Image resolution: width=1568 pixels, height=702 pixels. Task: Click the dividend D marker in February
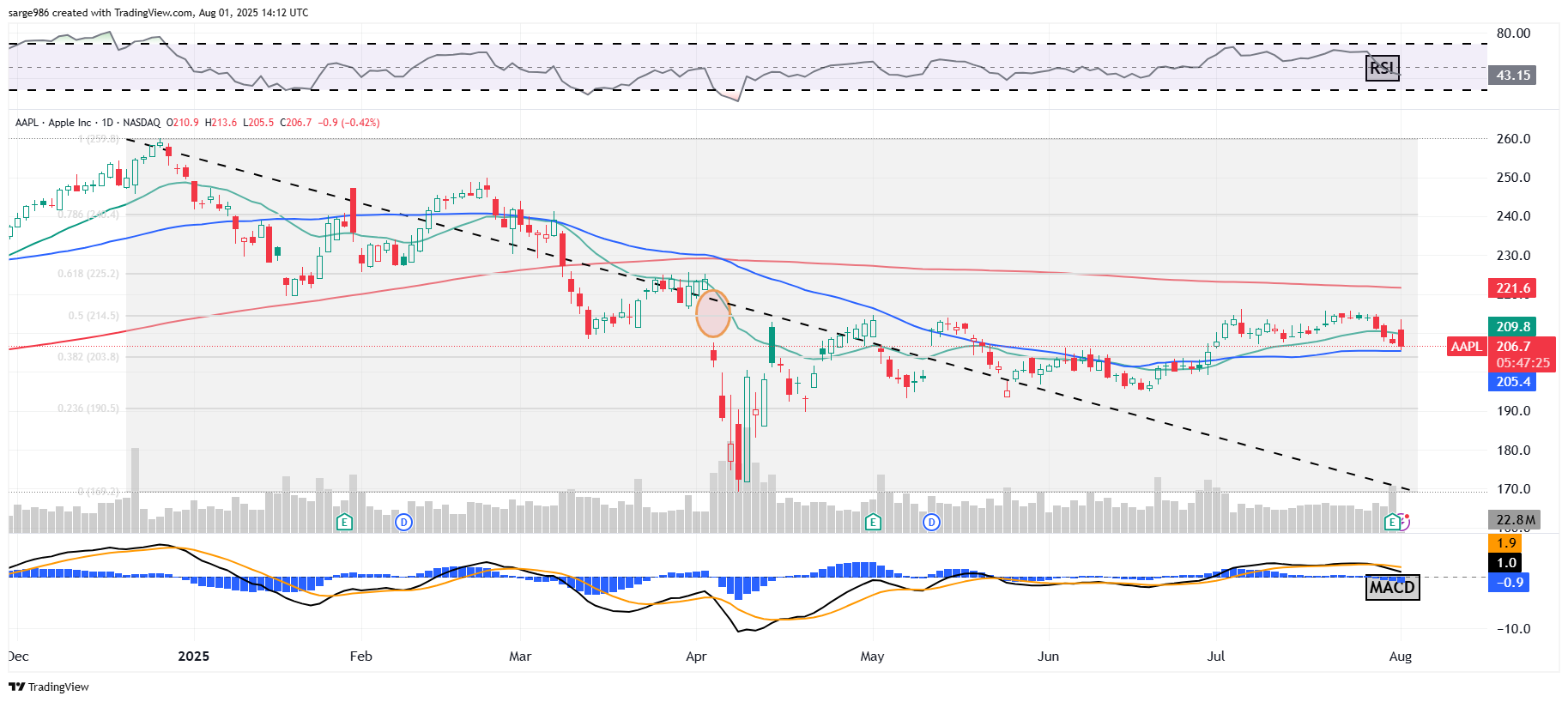pos(403,522)
